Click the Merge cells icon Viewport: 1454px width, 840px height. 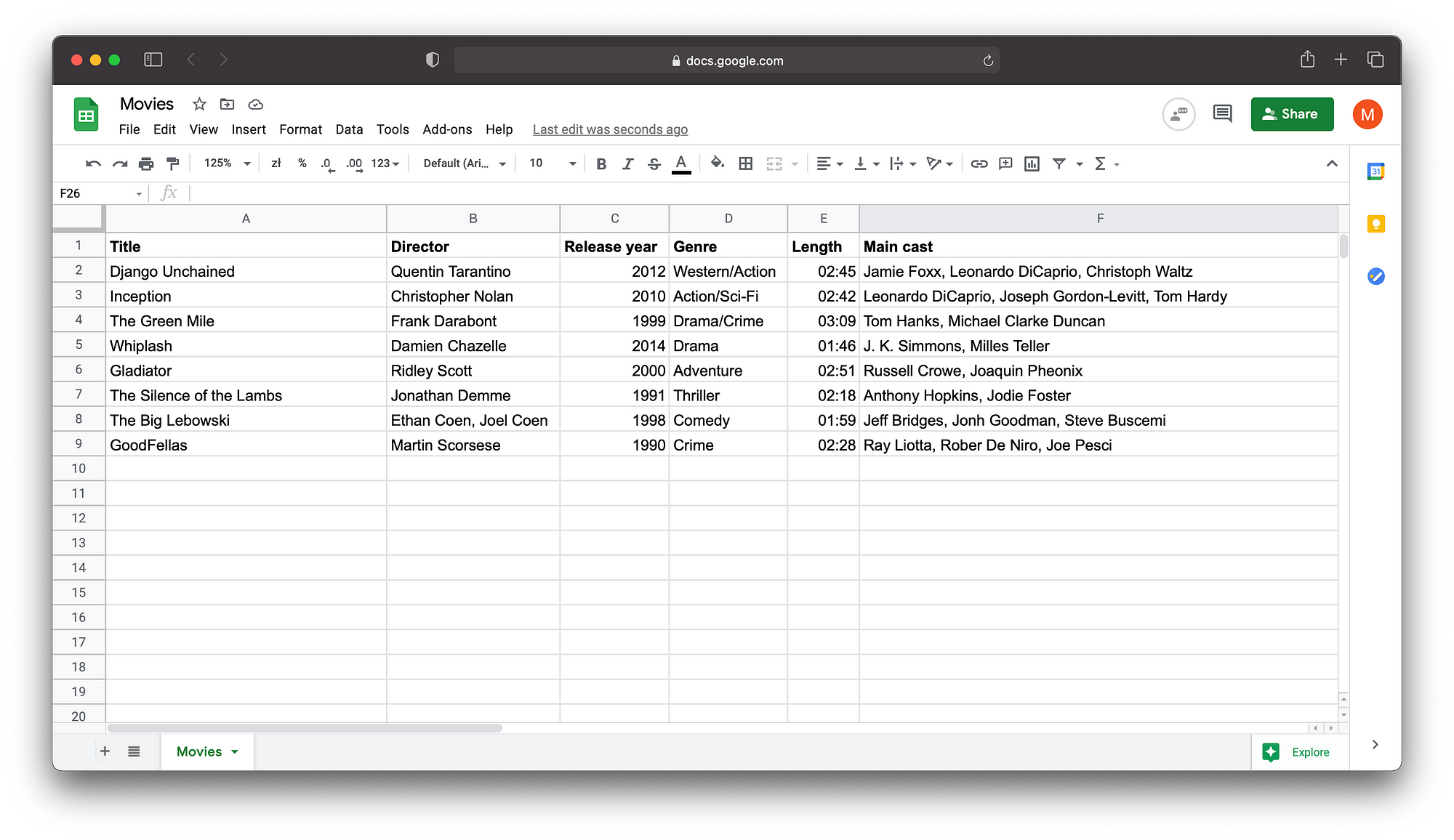774,164
